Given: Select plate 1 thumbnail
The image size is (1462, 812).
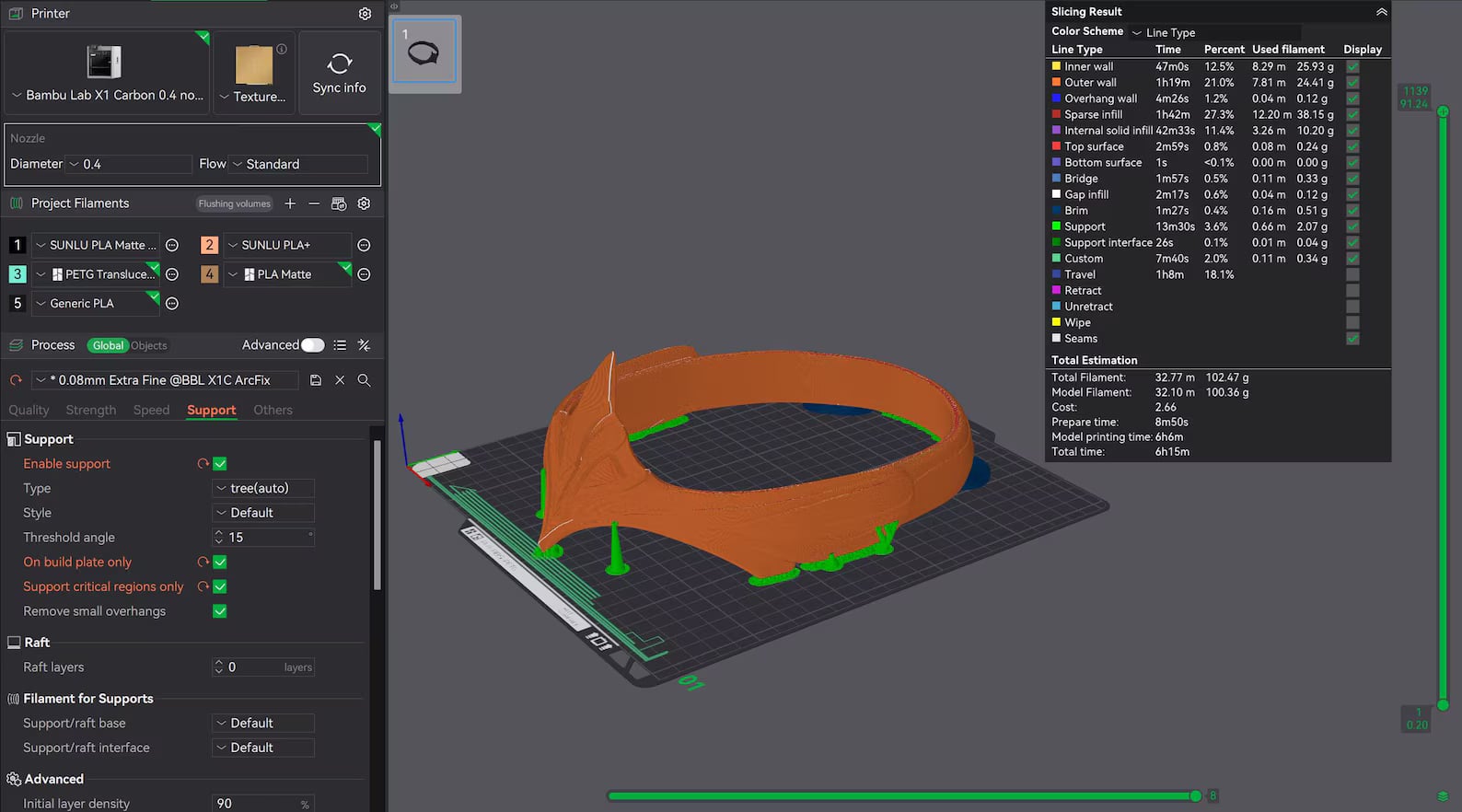Looking at the screenshot, I should point(424,52).
